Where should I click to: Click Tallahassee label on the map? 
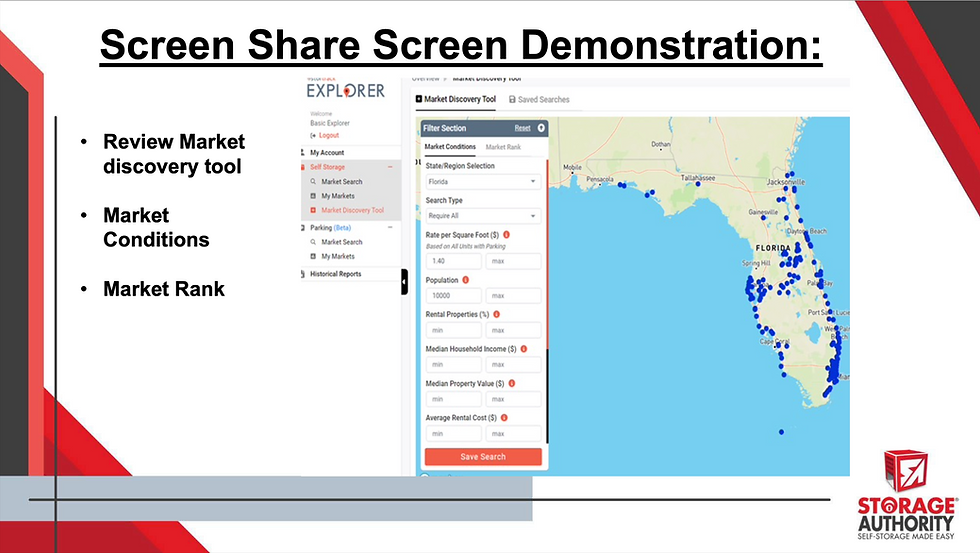coord(698,178)
